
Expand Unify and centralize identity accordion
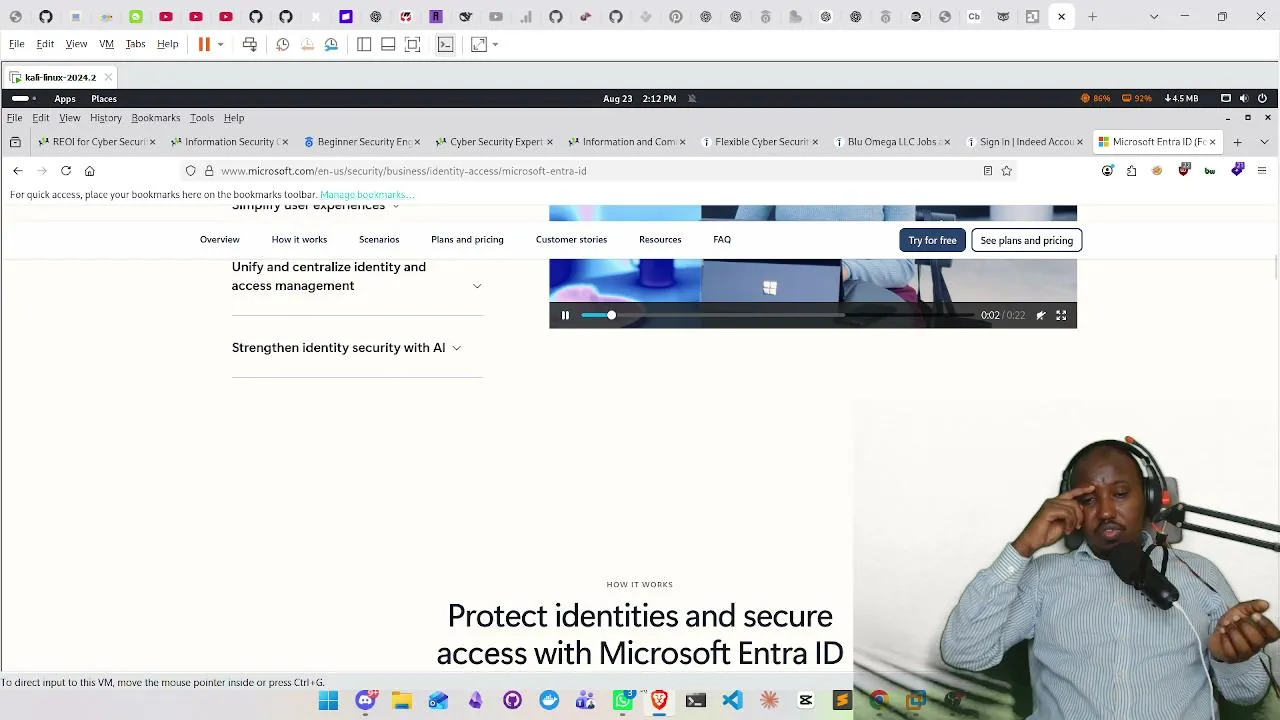coord(357,276)
